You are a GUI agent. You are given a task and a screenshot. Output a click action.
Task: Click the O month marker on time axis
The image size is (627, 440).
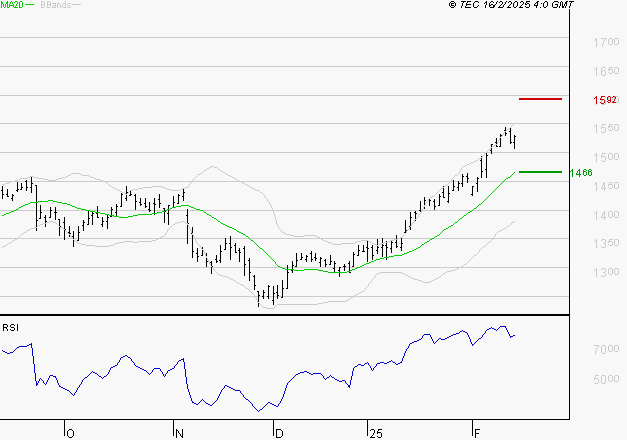(x=70, y=434)
